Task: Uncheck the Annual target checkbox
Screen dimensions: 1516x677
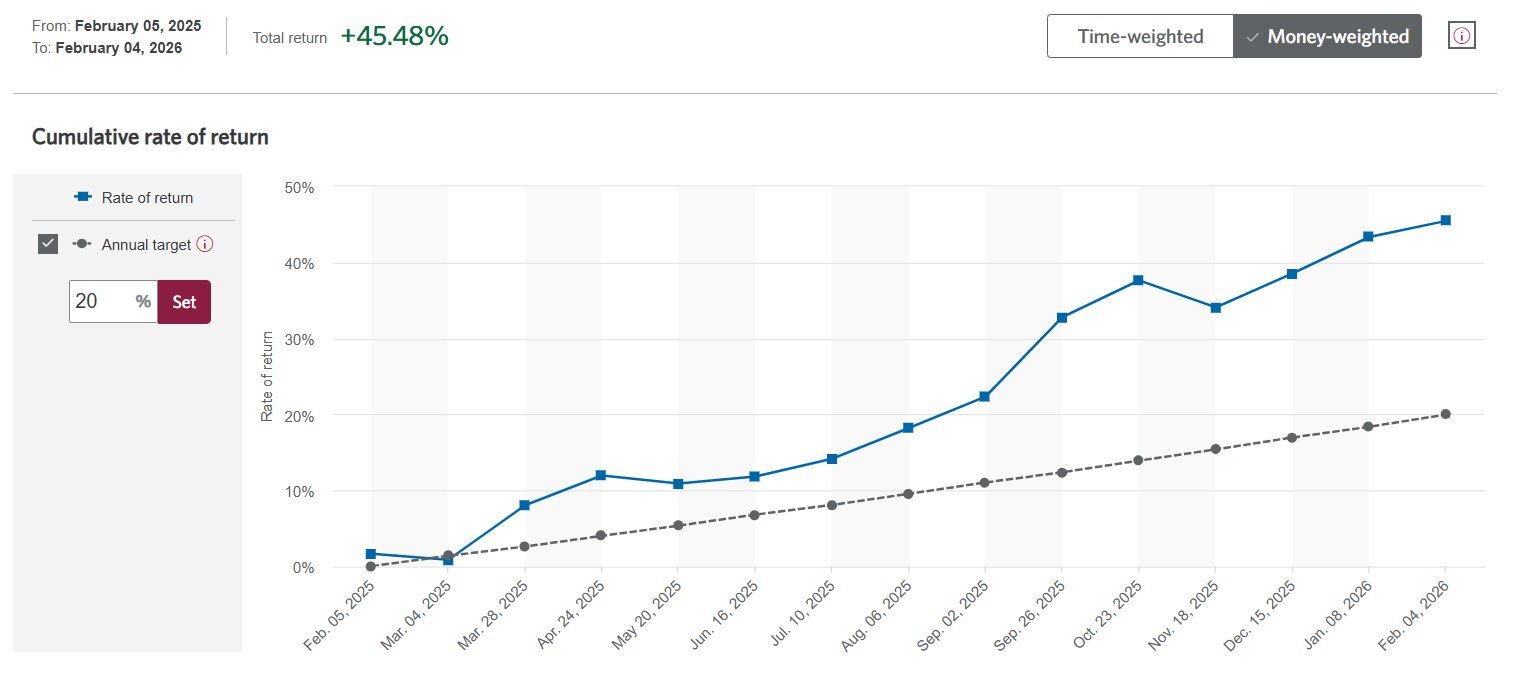Action: pos(48,244)
